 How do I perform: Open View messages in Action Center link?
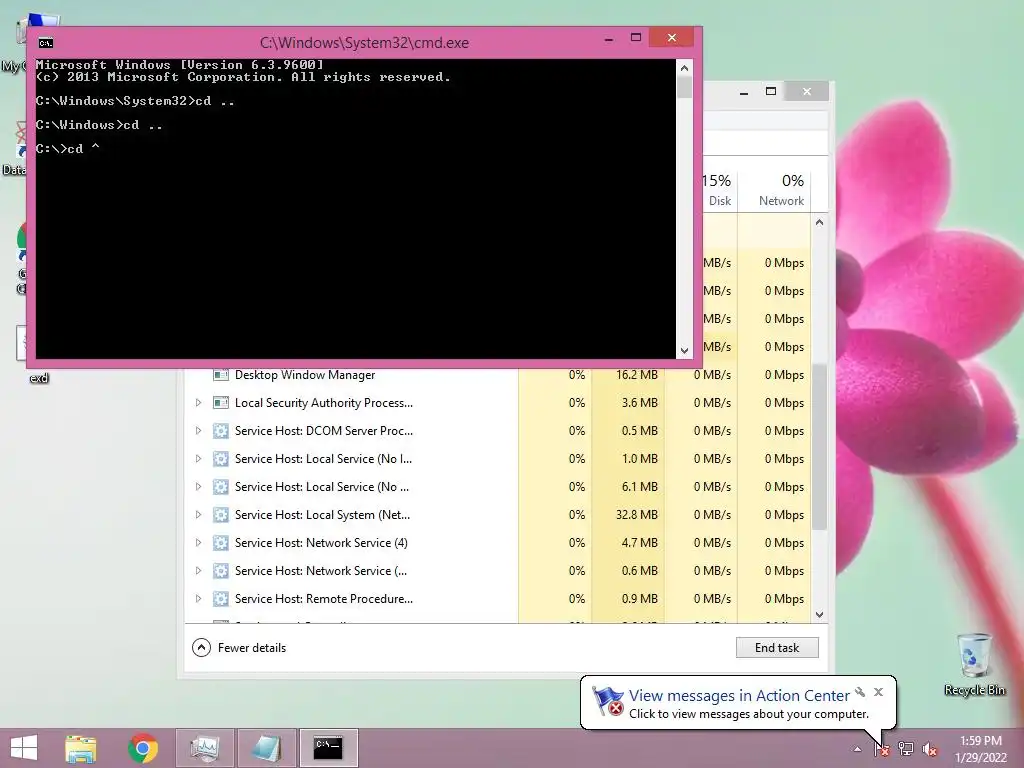pos(739,696)
